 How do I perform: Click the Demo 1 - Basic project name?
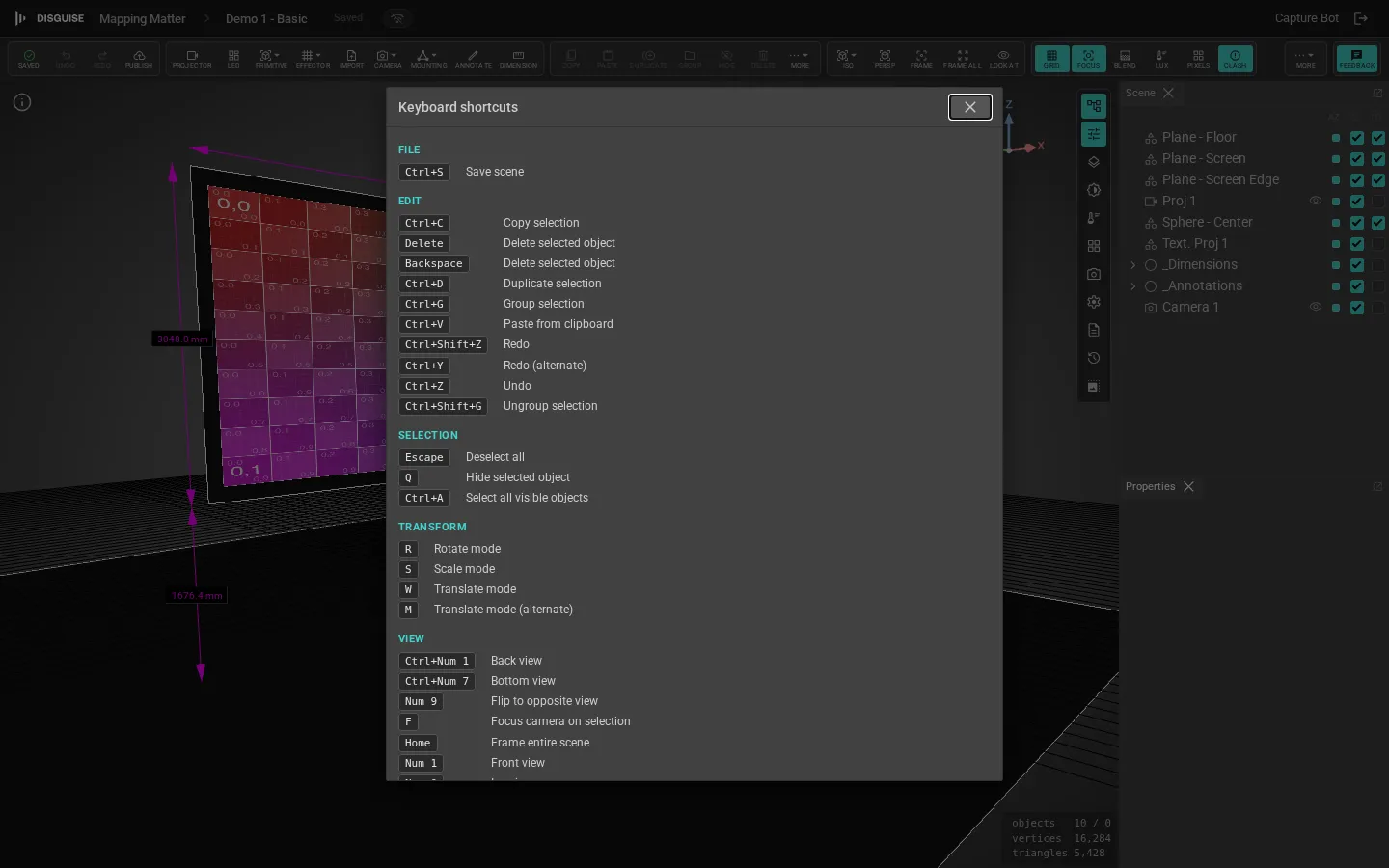266,19
